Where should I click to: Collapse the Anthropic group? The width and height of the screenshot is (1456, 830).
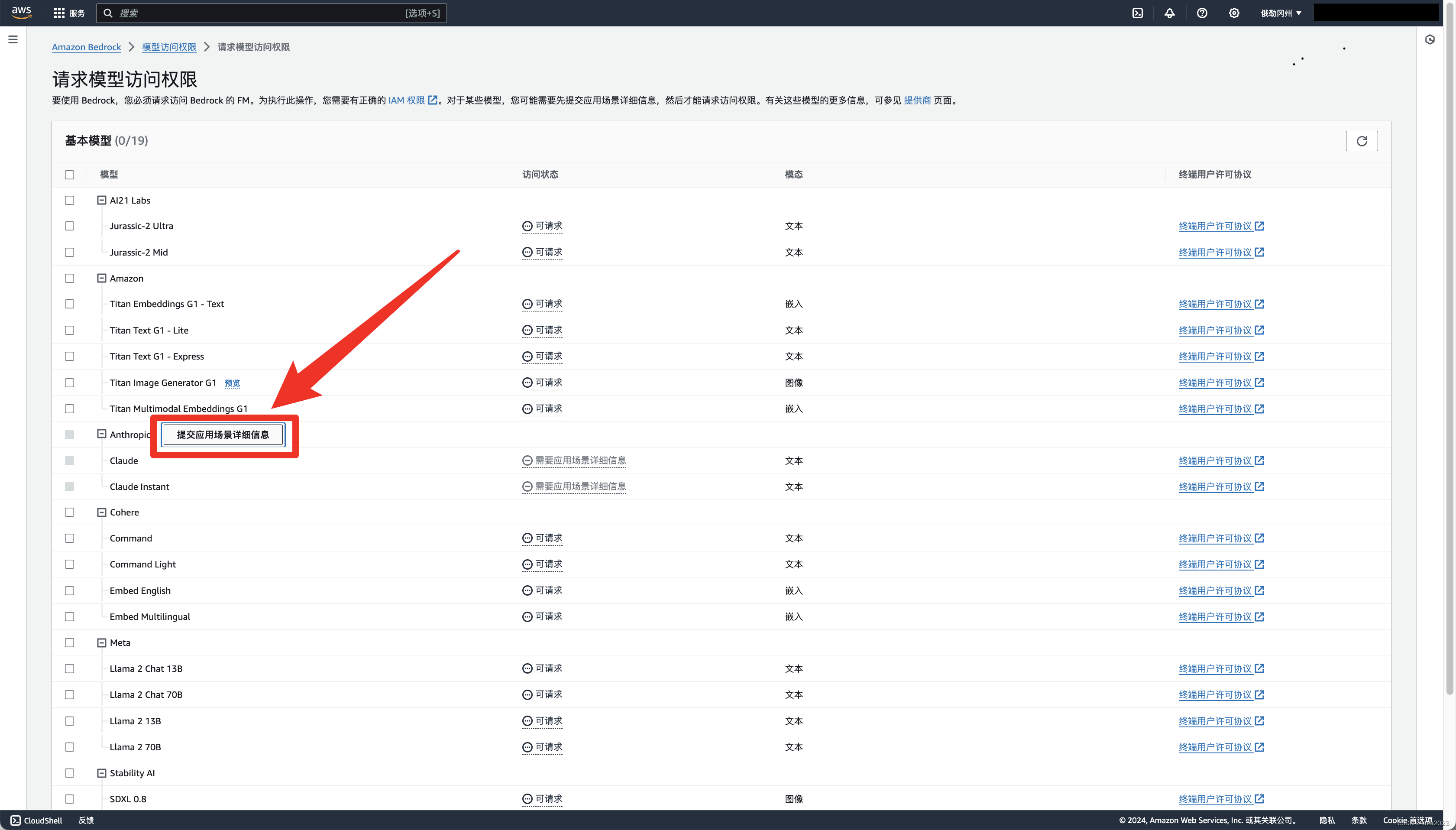click(x=101, y=434)
